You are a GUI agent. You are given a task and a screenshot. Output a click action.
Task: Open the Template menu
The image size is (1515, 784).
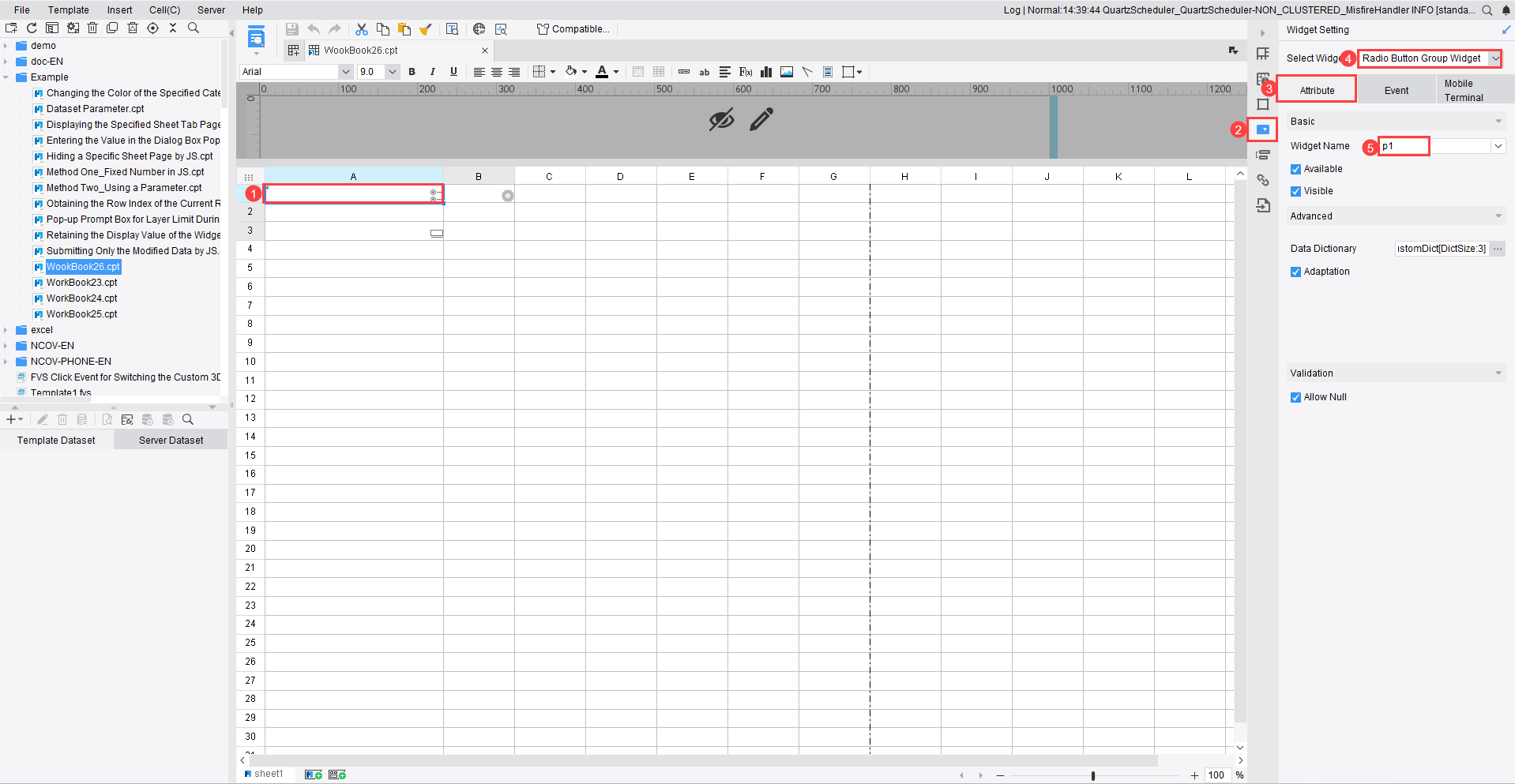[x=69, y=10]
